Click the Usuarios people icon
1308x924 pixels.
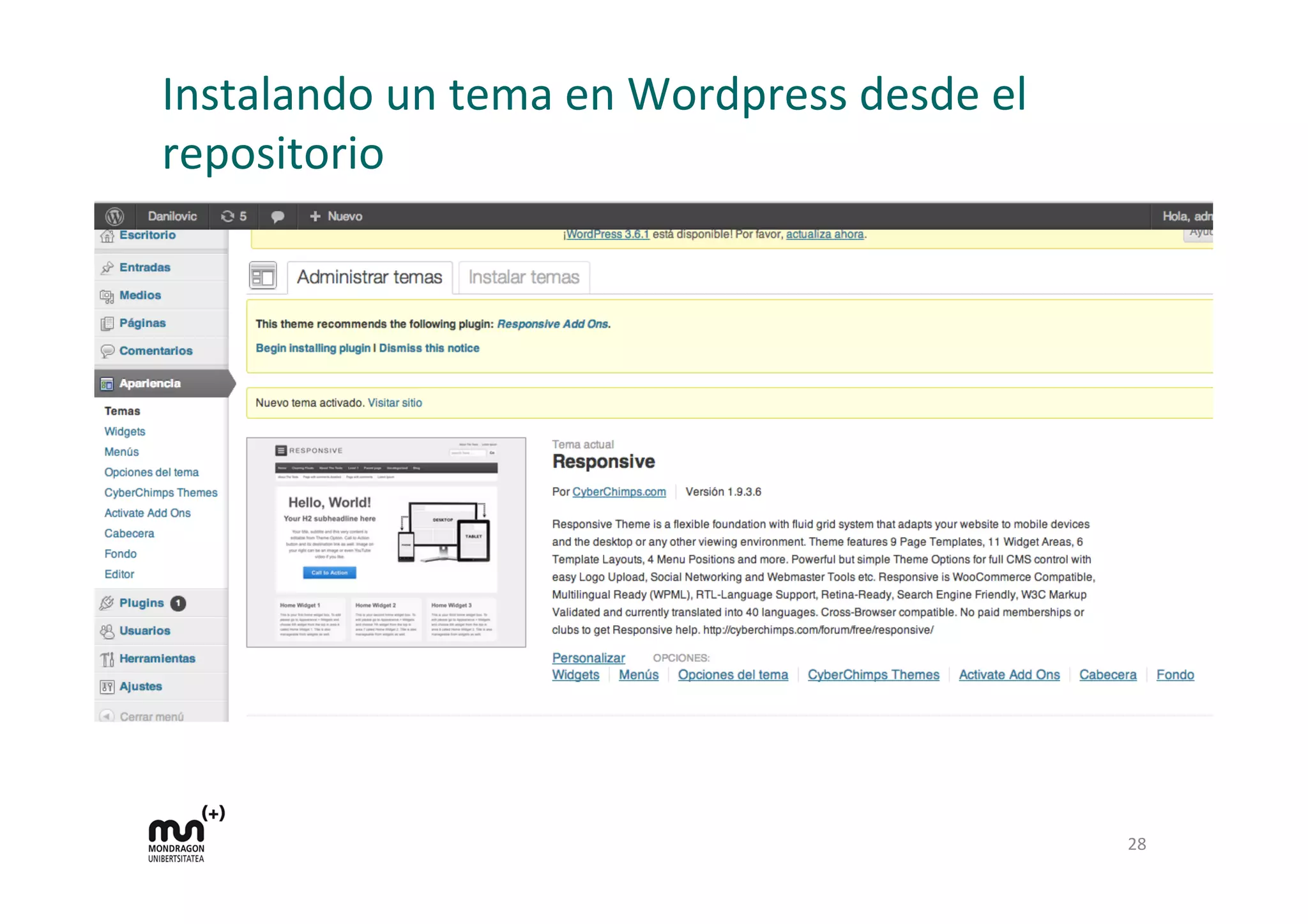[107, 631]
